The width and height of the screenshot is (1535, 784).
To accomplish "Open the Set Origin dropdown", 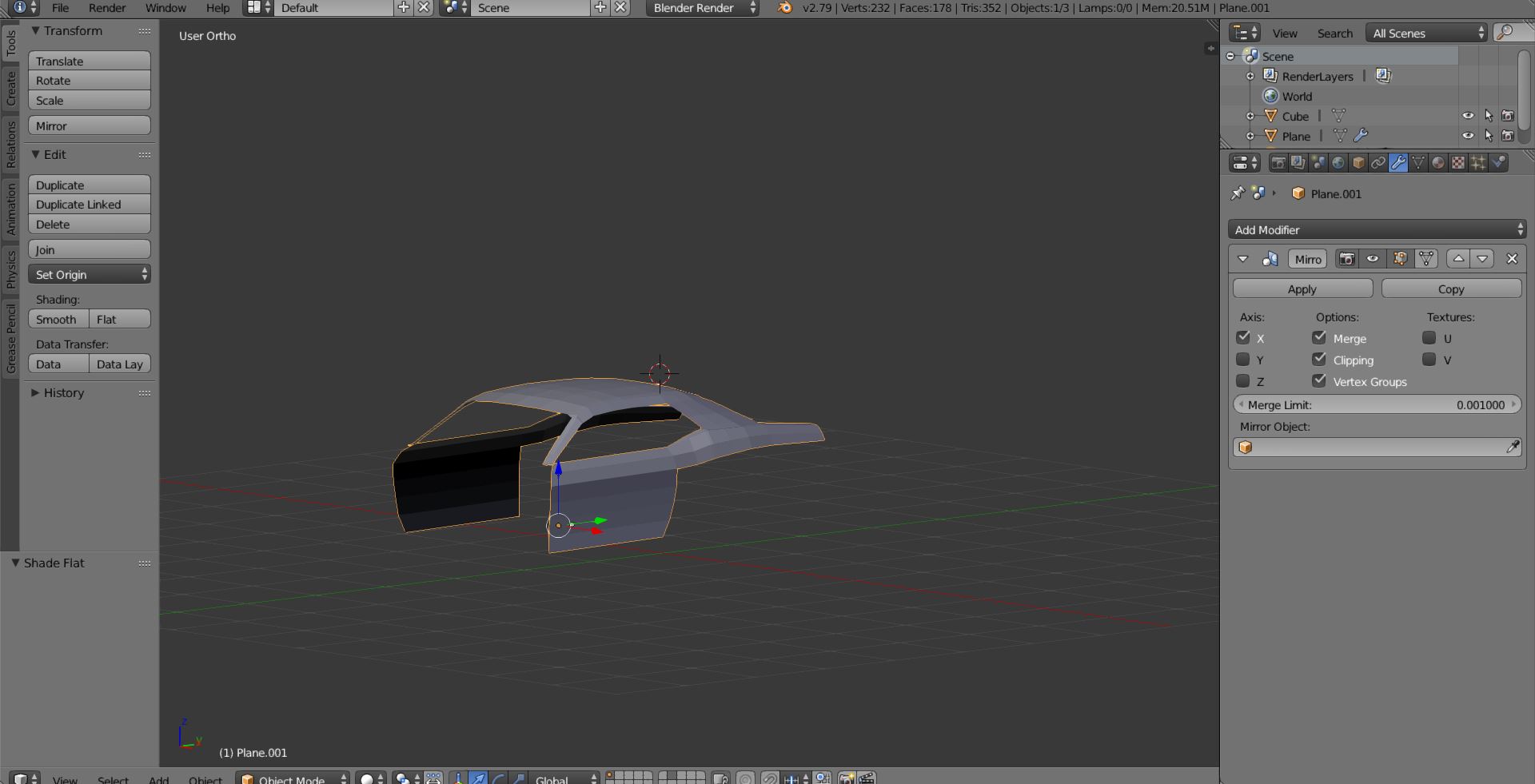I will (x=90, y=275).
